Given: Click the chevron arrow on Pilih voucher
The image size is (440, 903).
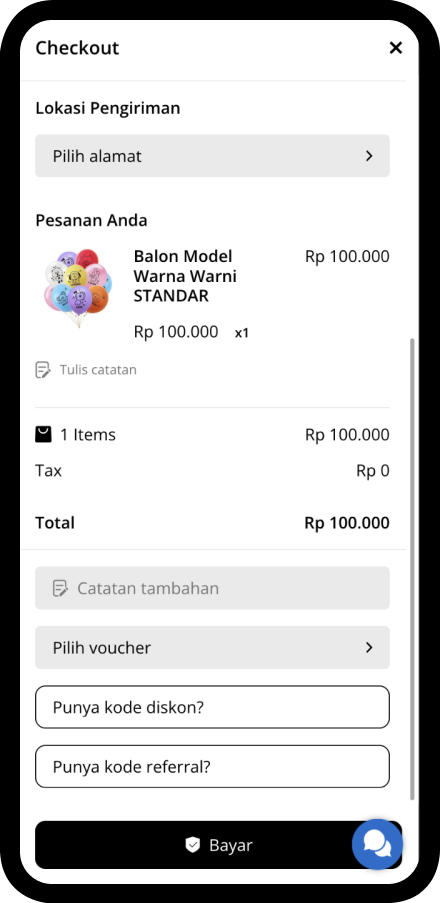Looking at the screenshot, I should click(x=369, y=647).
